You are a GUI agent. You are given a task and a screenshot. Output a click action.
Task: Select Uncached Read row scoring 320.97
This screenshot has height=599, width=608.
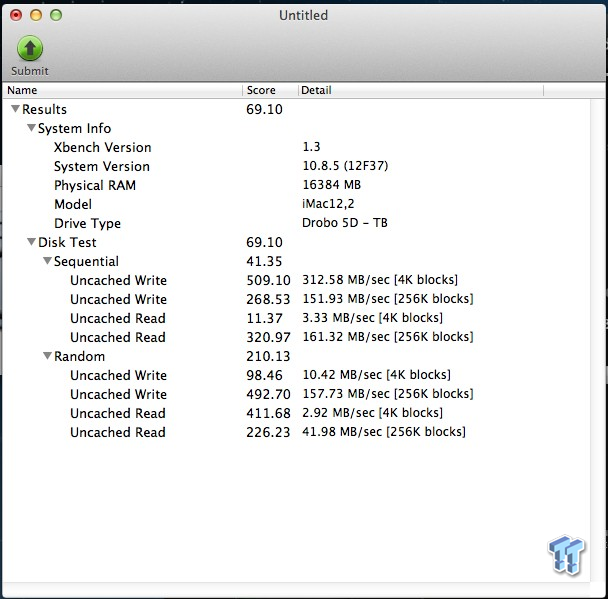[296, 337]
